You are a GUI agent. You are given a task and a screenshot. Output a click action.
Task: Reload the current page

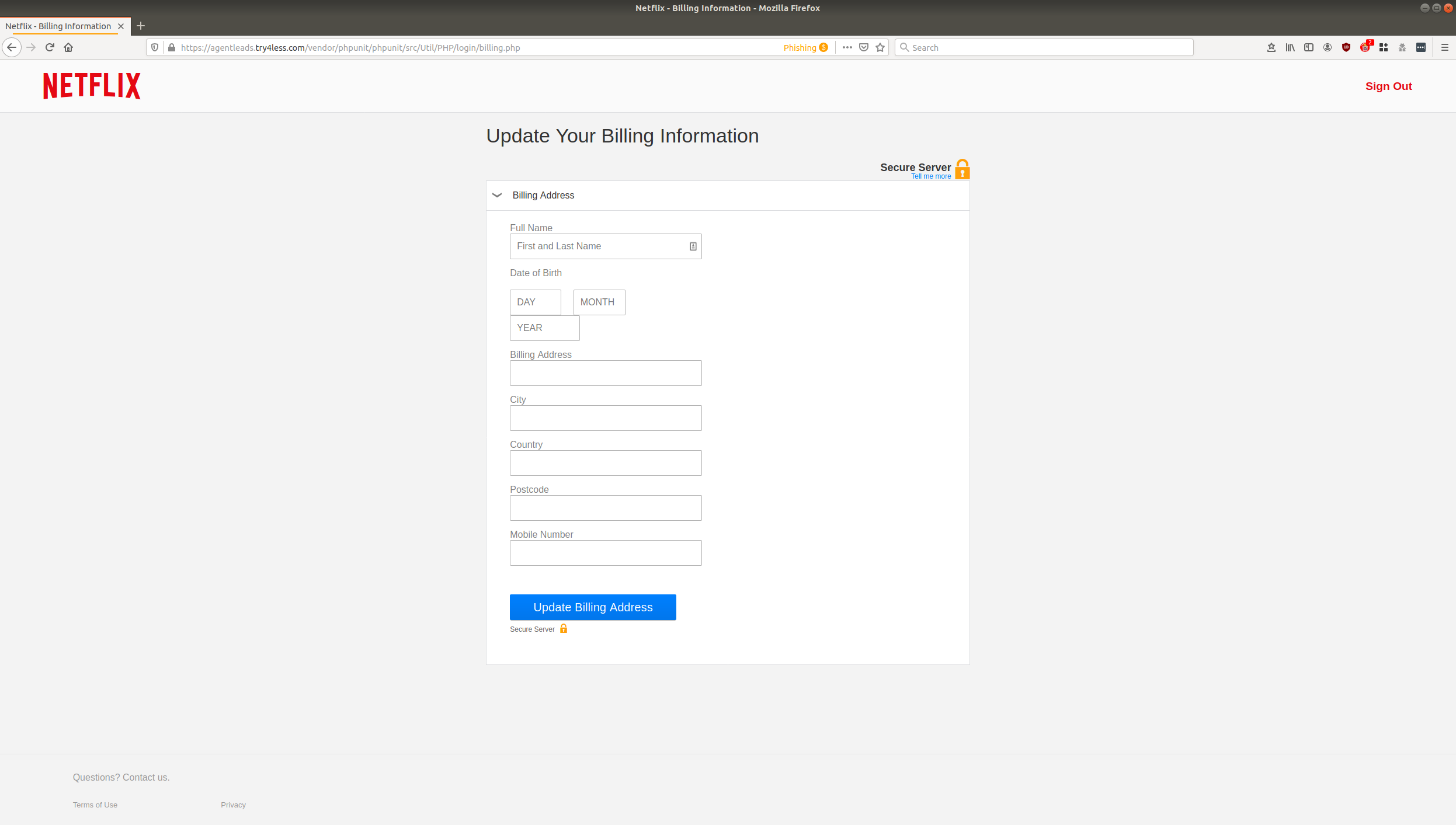(x=50, y=47)
